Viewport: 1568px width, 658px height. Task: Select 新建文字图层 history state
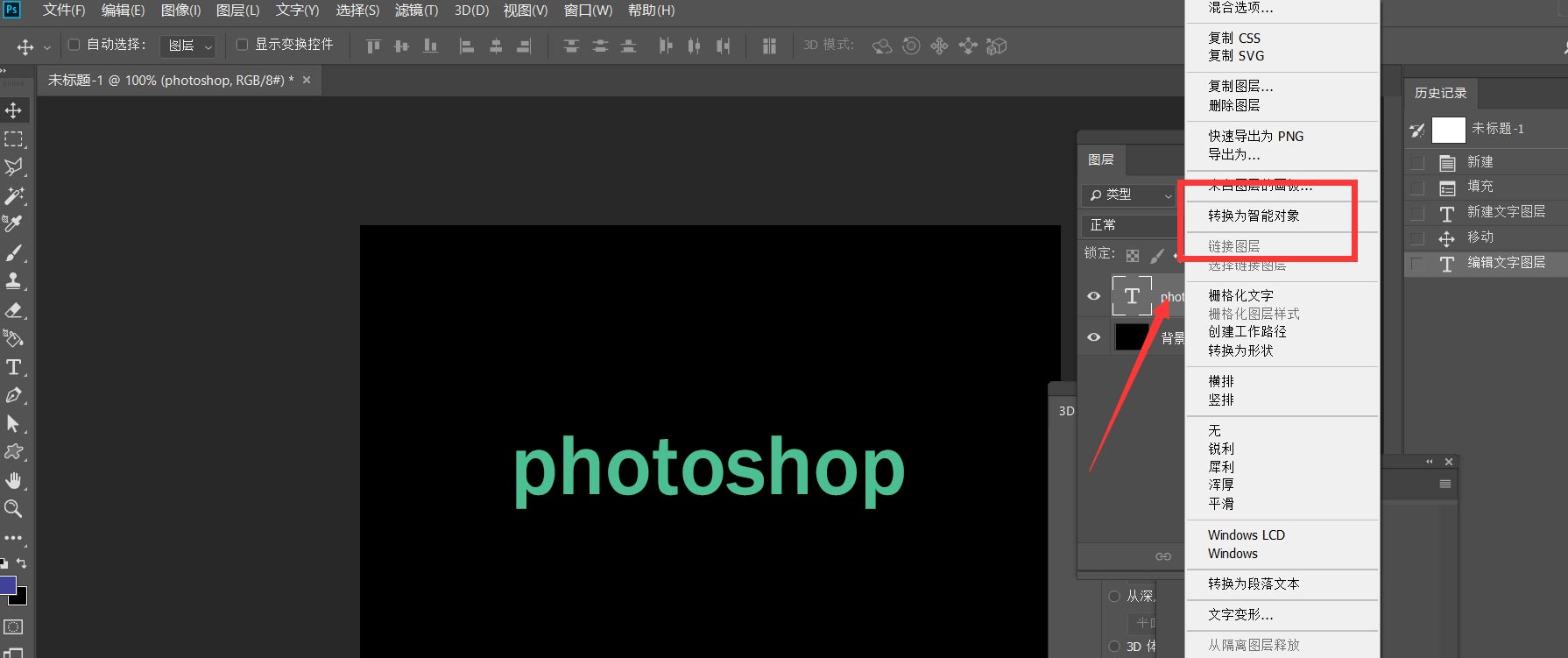[1506, 212]
